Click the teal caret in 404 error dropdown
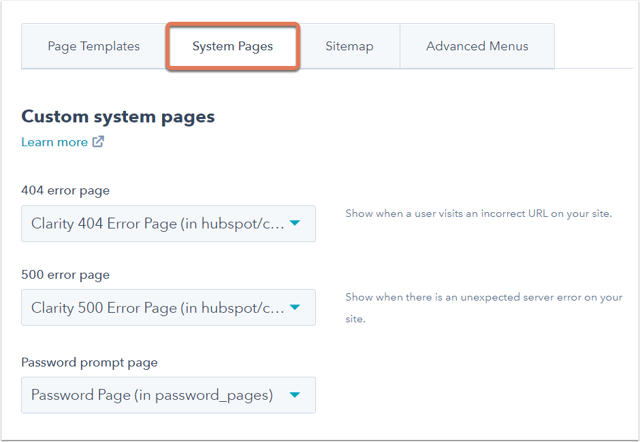This screenshot has height=442, width=640. coord(295,223)
